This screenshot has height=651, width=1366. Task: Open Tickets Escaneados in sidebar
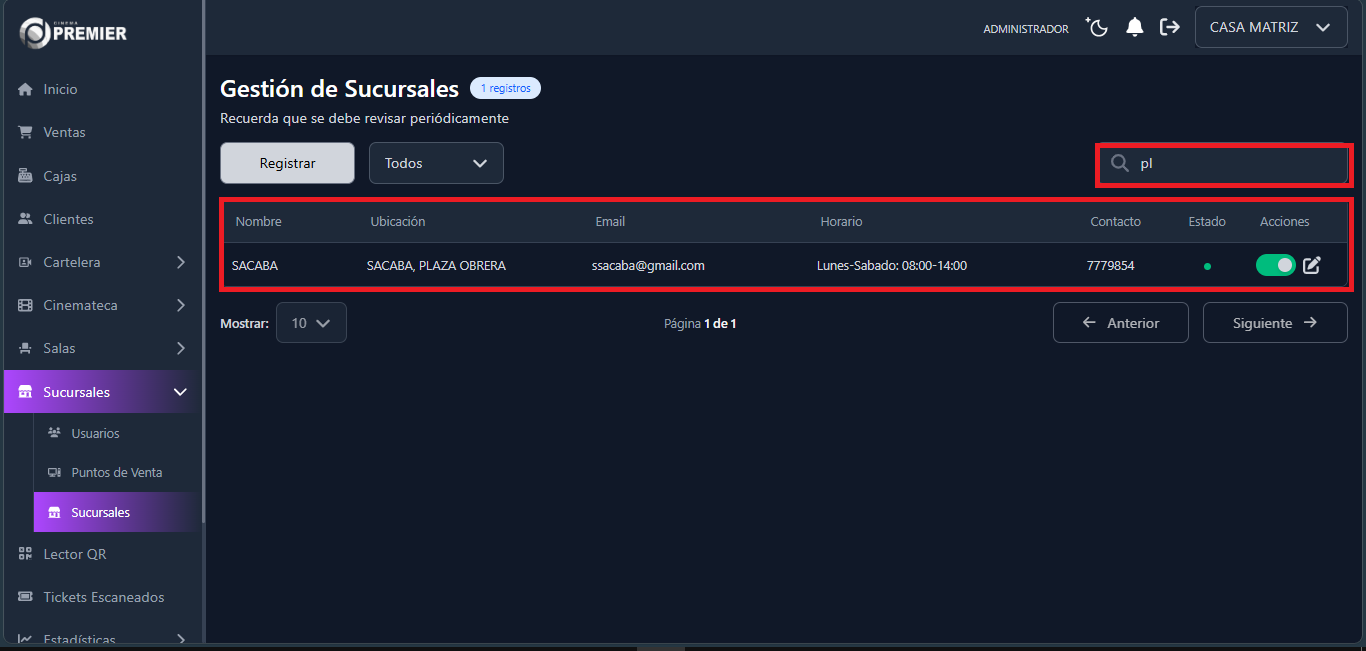coord(103,597)
